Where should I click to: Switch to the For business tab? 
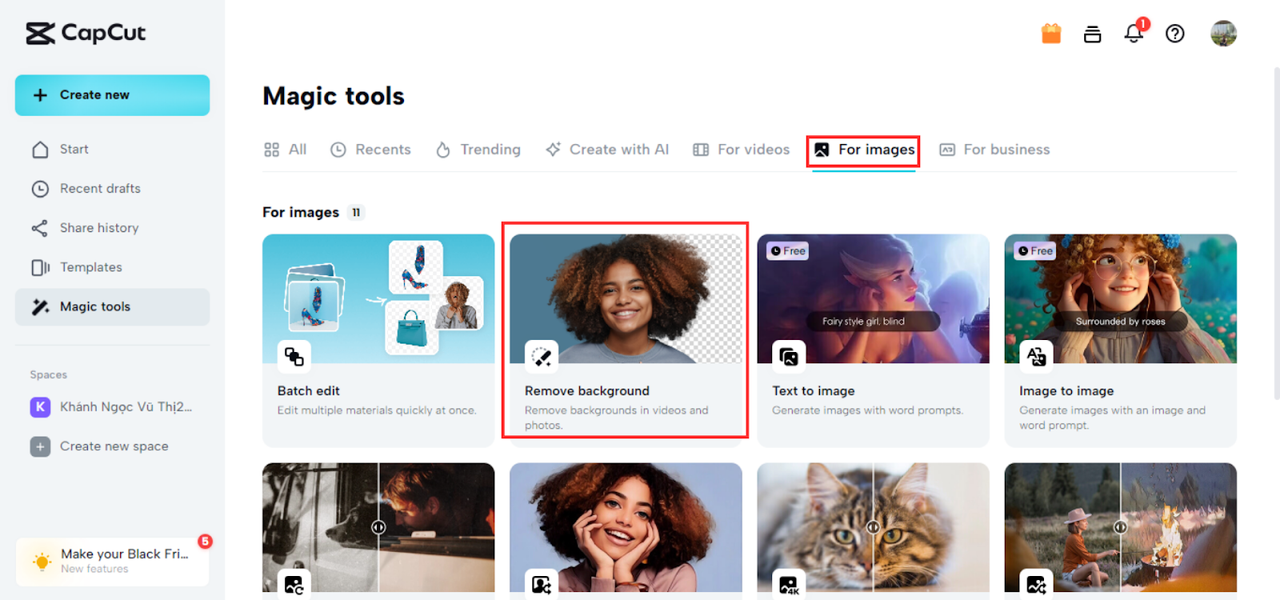(x=994, y=150)
